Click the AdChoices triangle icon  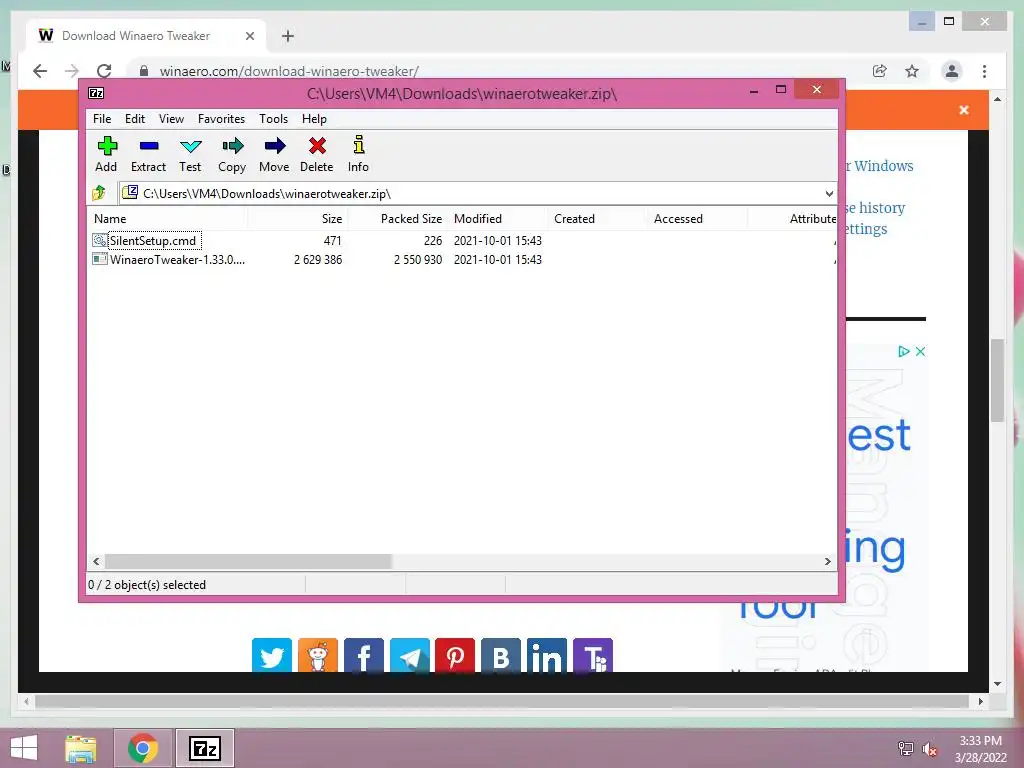coord(904,351)
